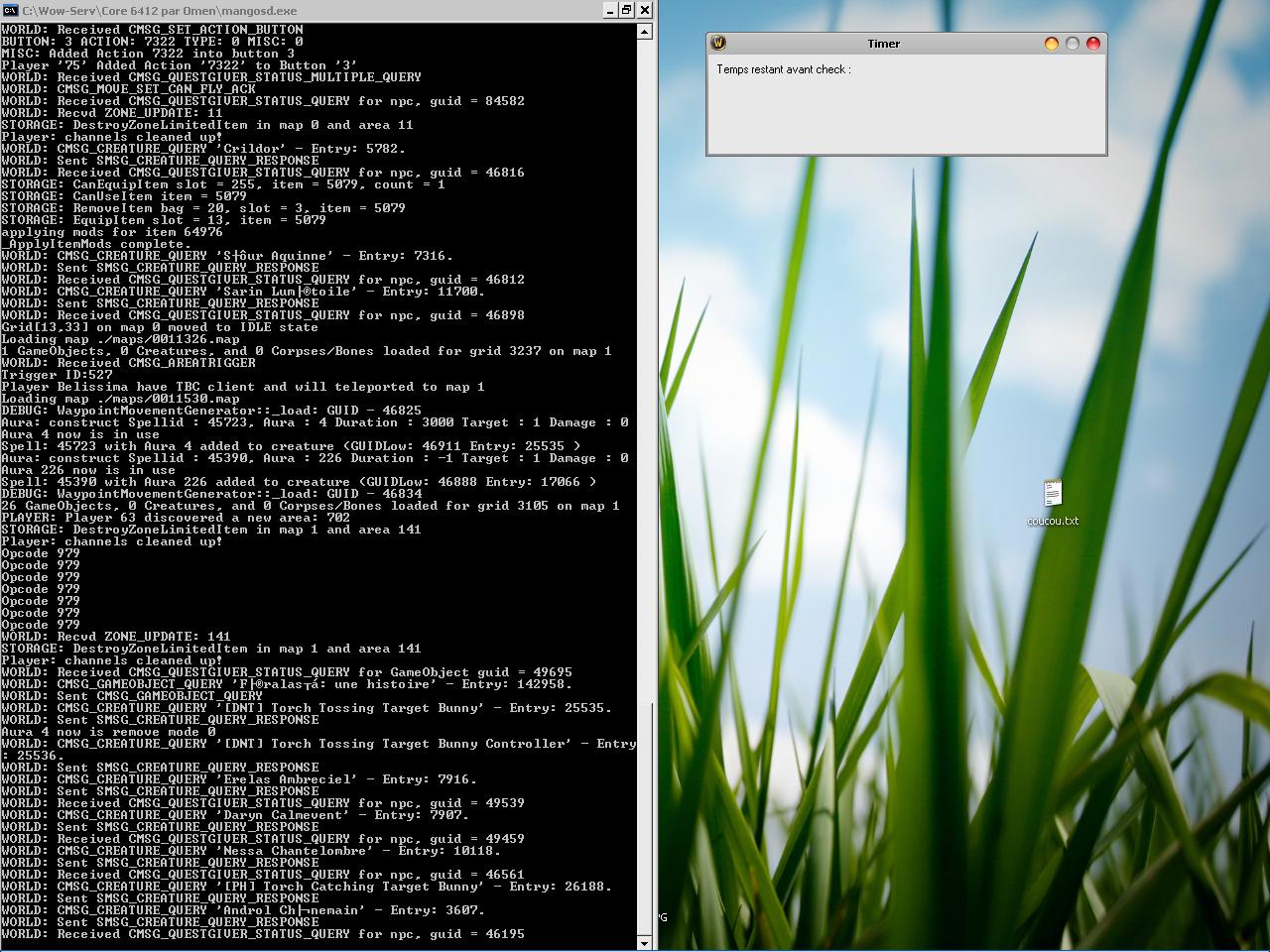The height and width of the screenshot is (952, 1270).
Task: Click the WoW icon in Timer title bar
Action: pyautogui.click(x=719, y=44)
